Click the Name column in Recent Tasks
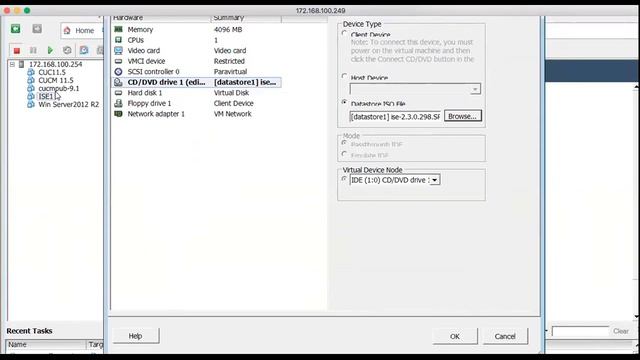The image size is (640, 360). (x=46, y=344)
